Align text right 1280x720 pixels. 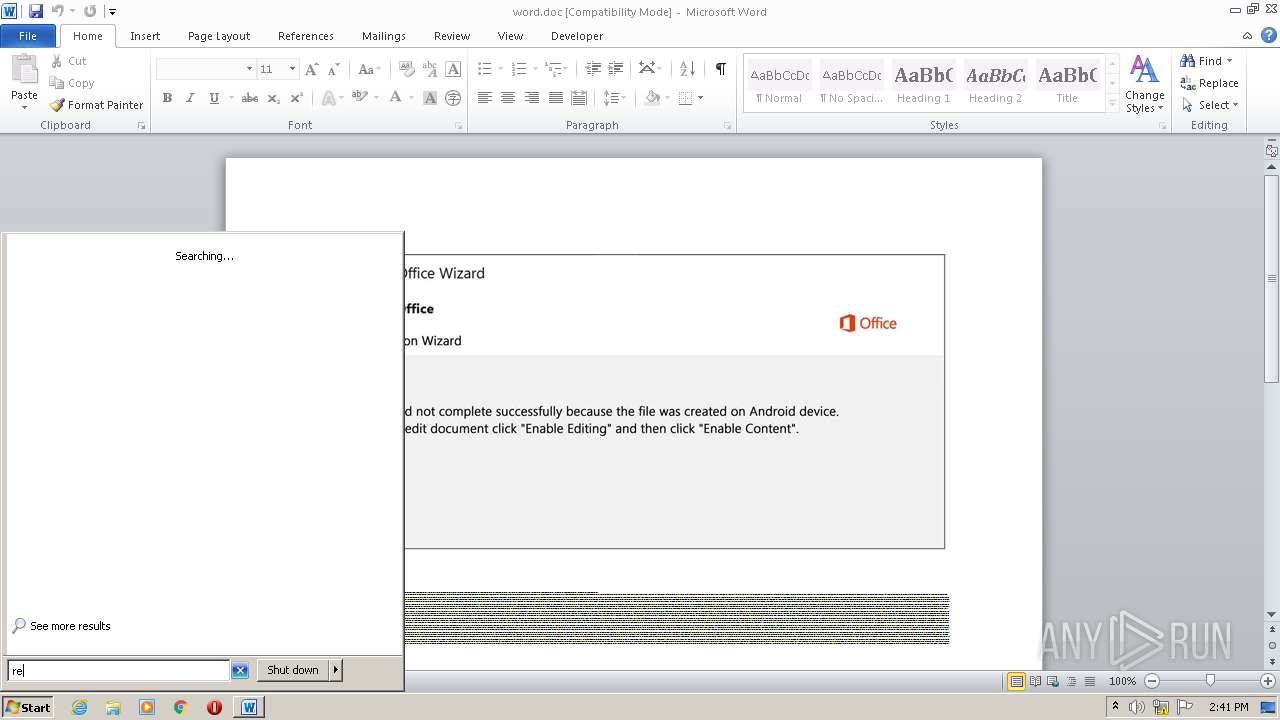(532, 98)
